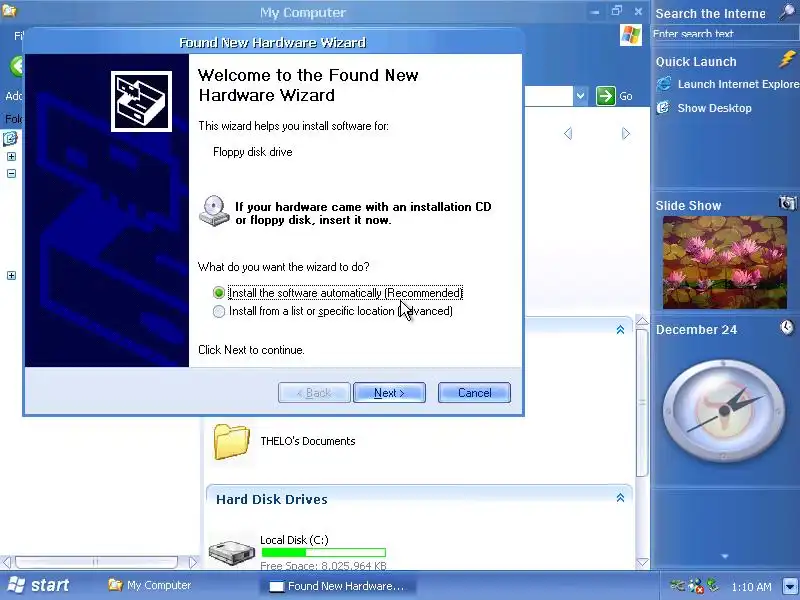The width and height of the screenshot is (800, 600).
Task: Click the taskbar corner dropdown arrow
Action: pyautogui.click(x=790, y=586)
